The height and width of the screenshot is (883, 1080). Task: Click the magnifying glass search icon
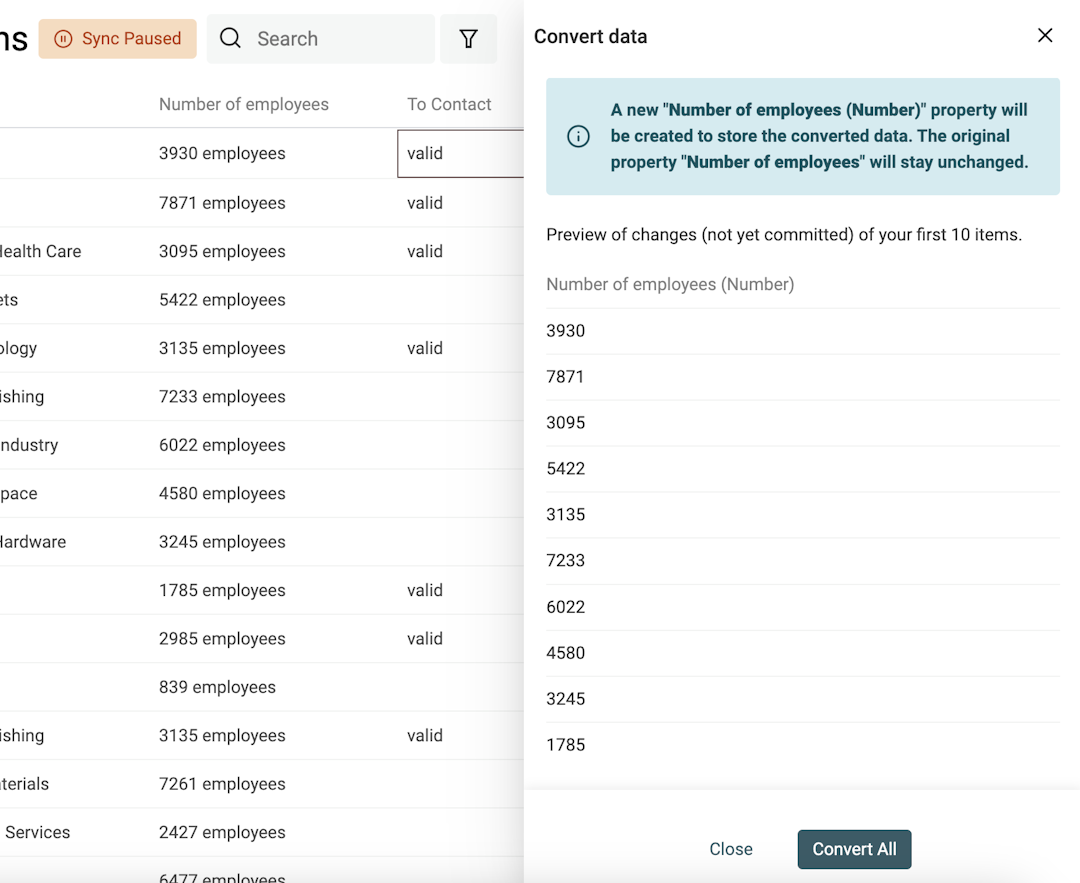(x=230, y=38)
